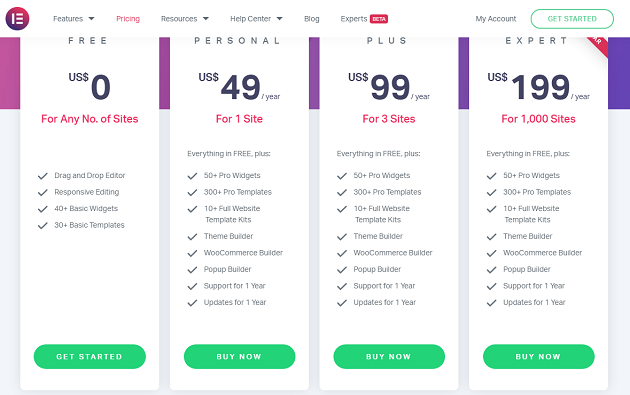Image resolution: width=630 pixels, height=395 pixels.
Task: Click the red ribbon on Expert card corner
Action: [x=598, y=45]
